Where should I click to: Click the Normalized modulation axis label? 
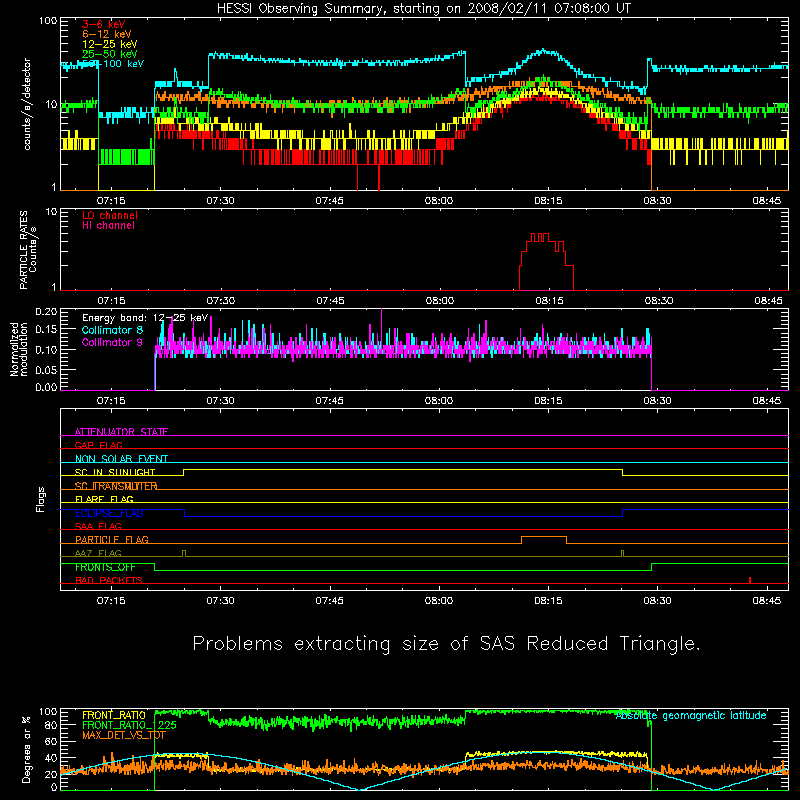pyautogui.click(x=19, y=349)
